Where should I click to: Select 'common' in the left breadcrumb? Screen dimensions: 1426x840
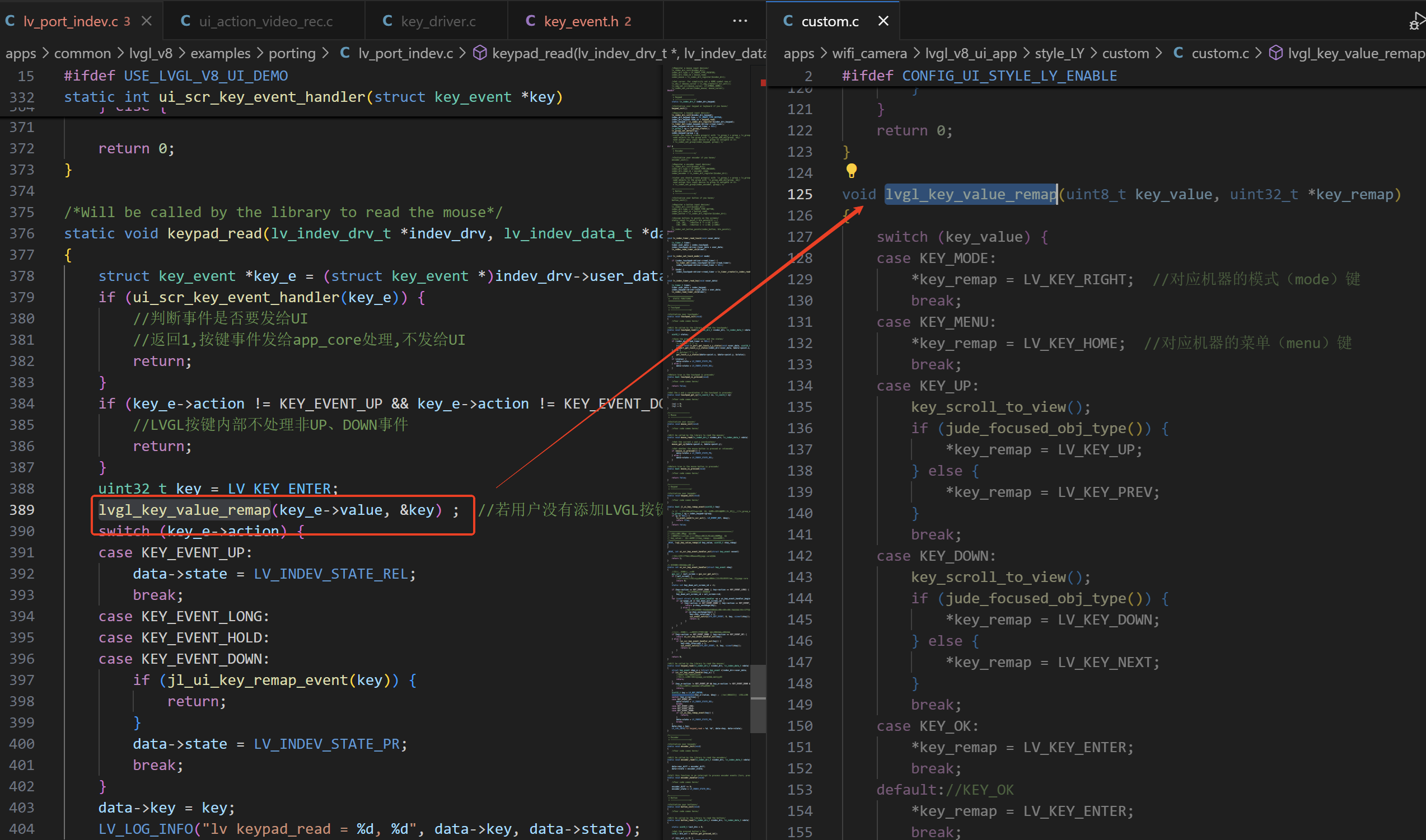click(x=83, y=53)
